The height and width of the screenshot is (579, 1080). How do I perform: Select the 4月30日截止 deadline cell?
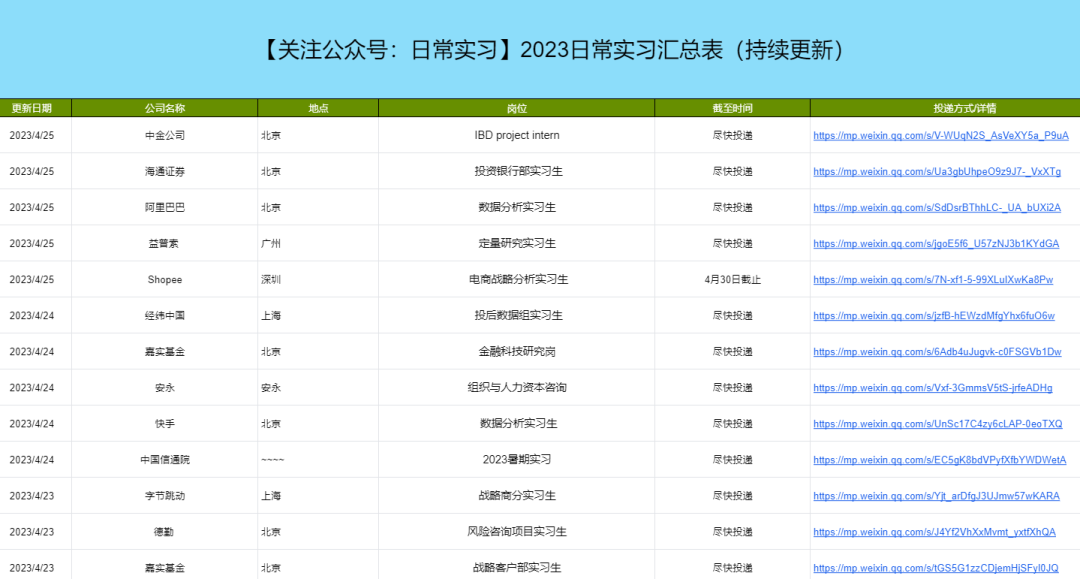732,280
